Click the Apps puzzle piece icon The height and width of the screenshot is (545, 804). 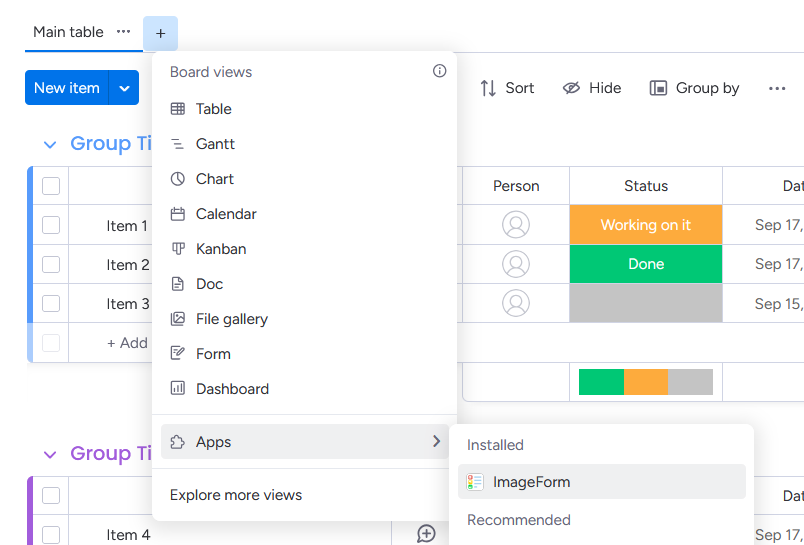177,442
